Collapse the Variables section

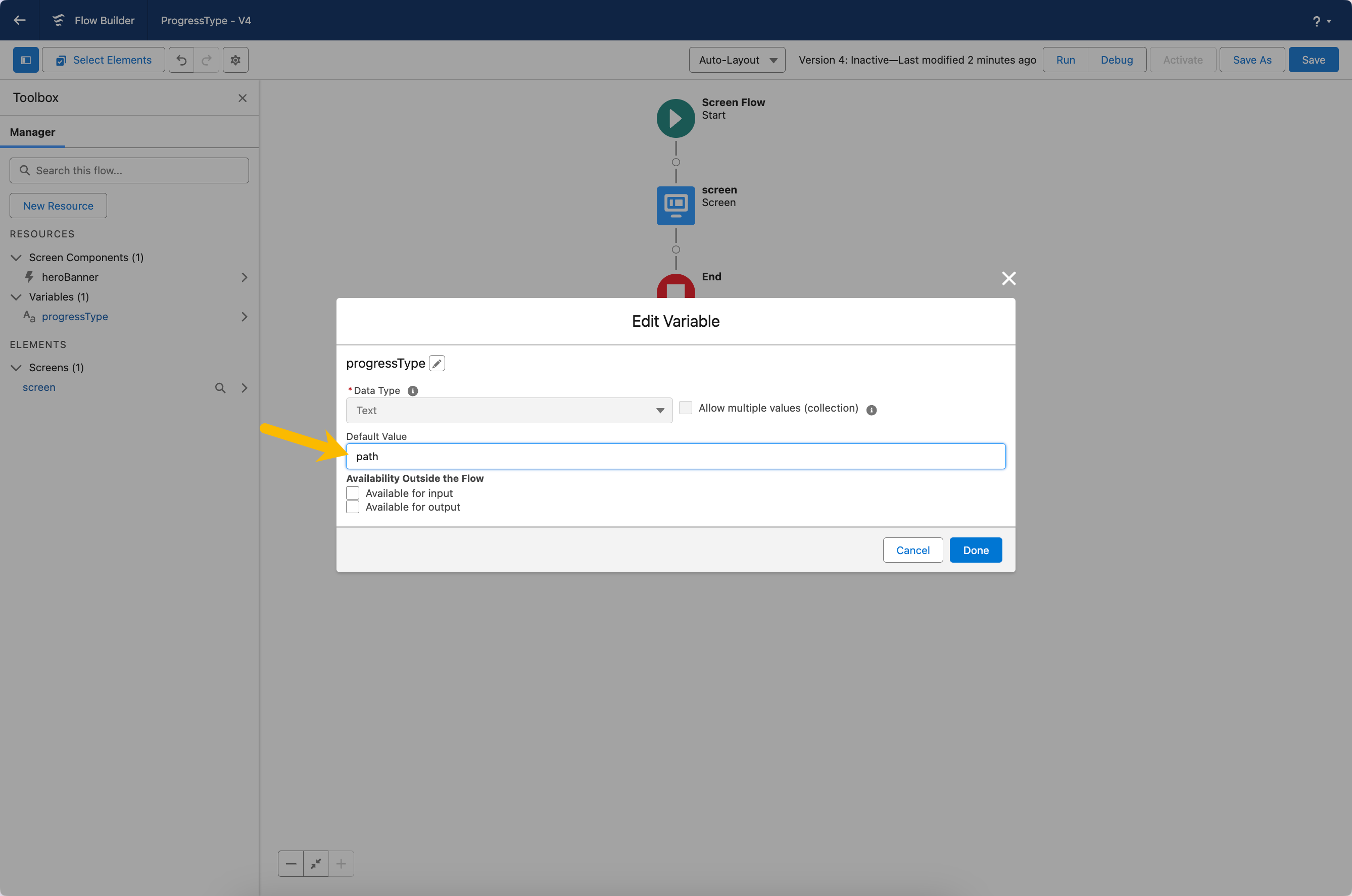tap(16, 297)
